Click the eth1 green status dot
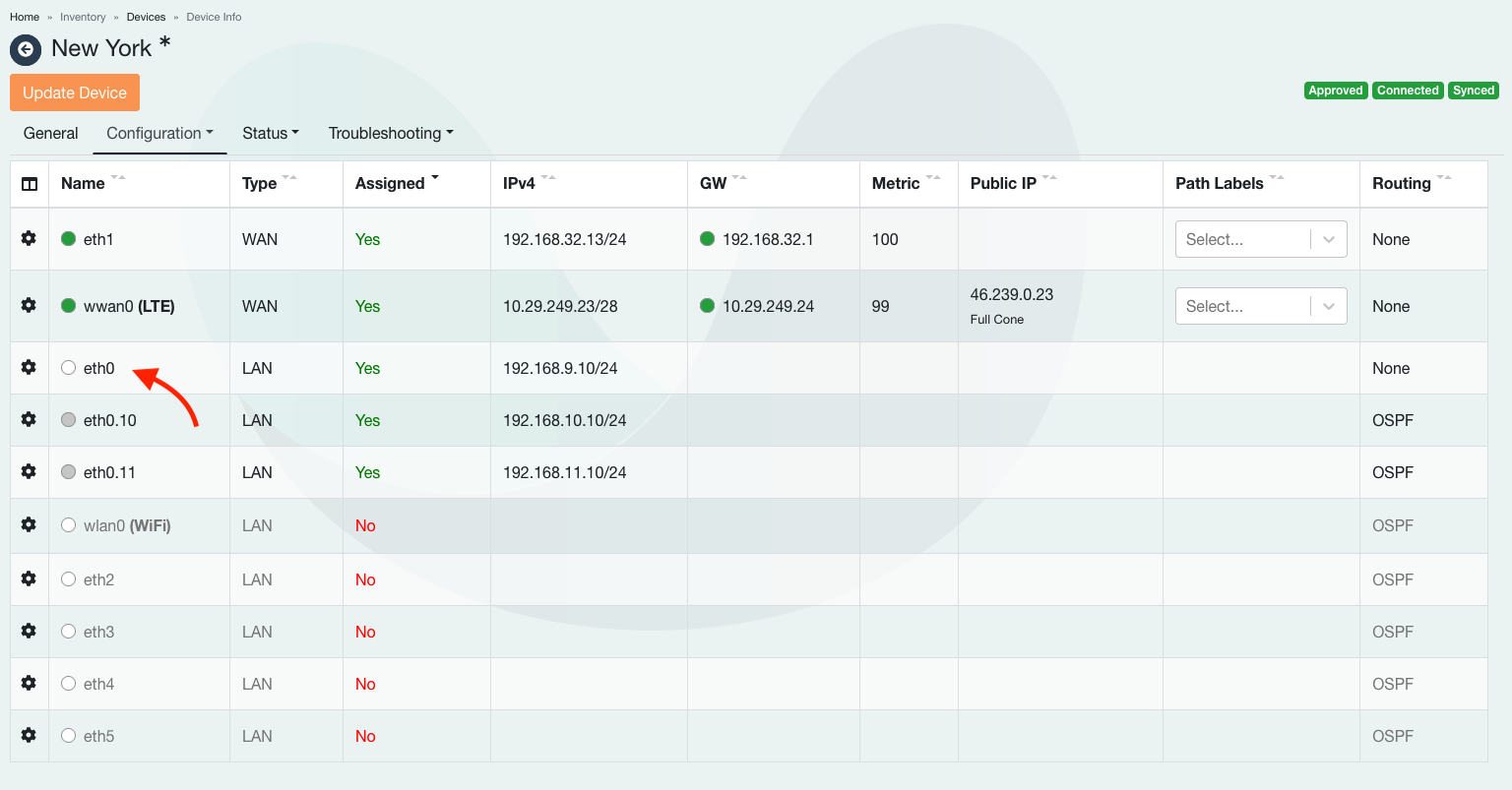 pyautogui.click(x=68, y=238)
